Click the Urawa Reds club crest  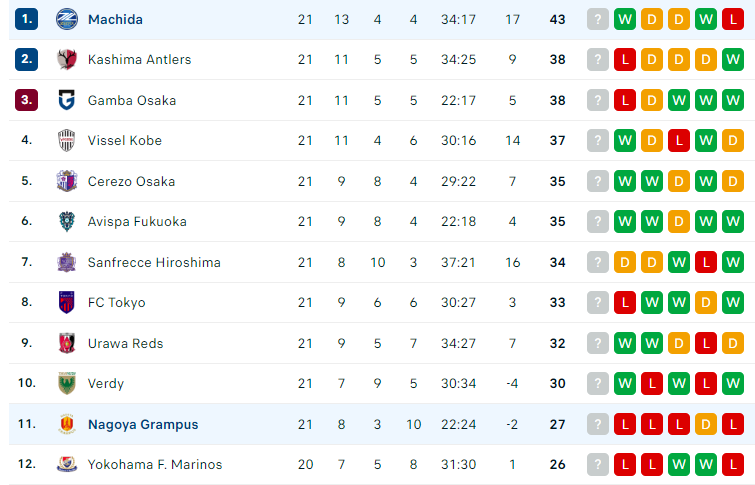pos(66,343)
